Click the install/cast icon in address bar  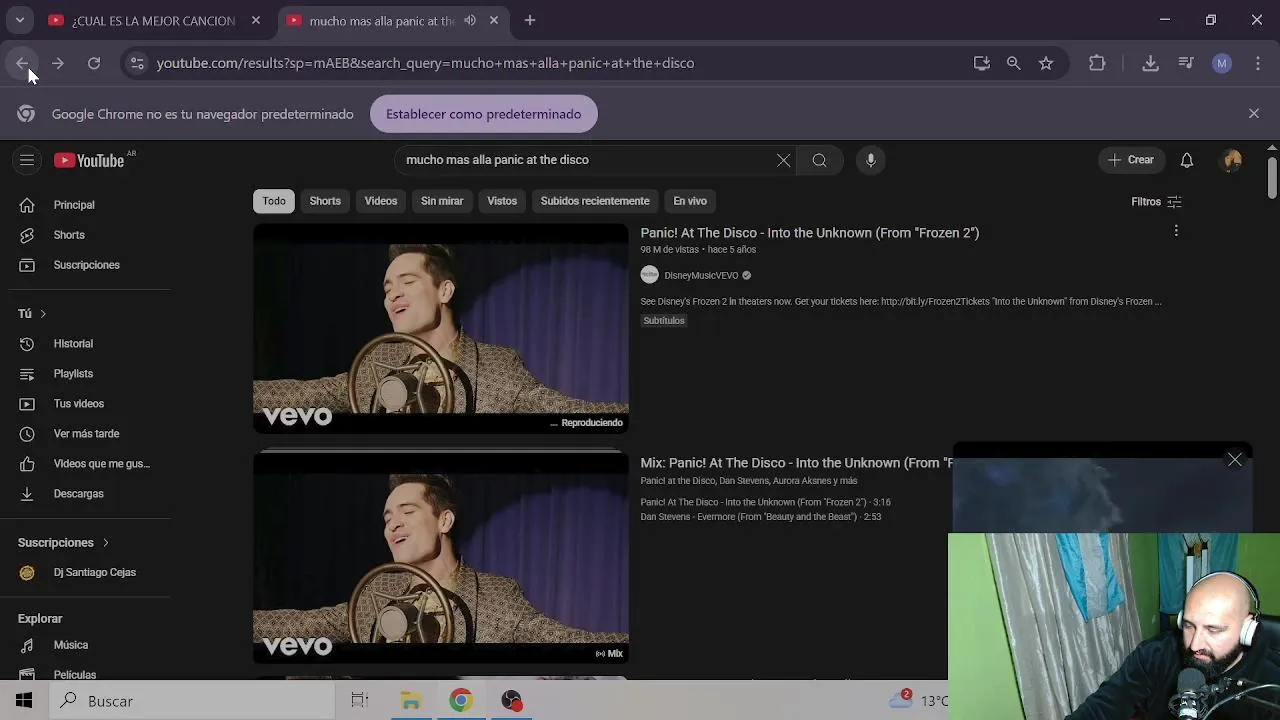tap(982, 63)
